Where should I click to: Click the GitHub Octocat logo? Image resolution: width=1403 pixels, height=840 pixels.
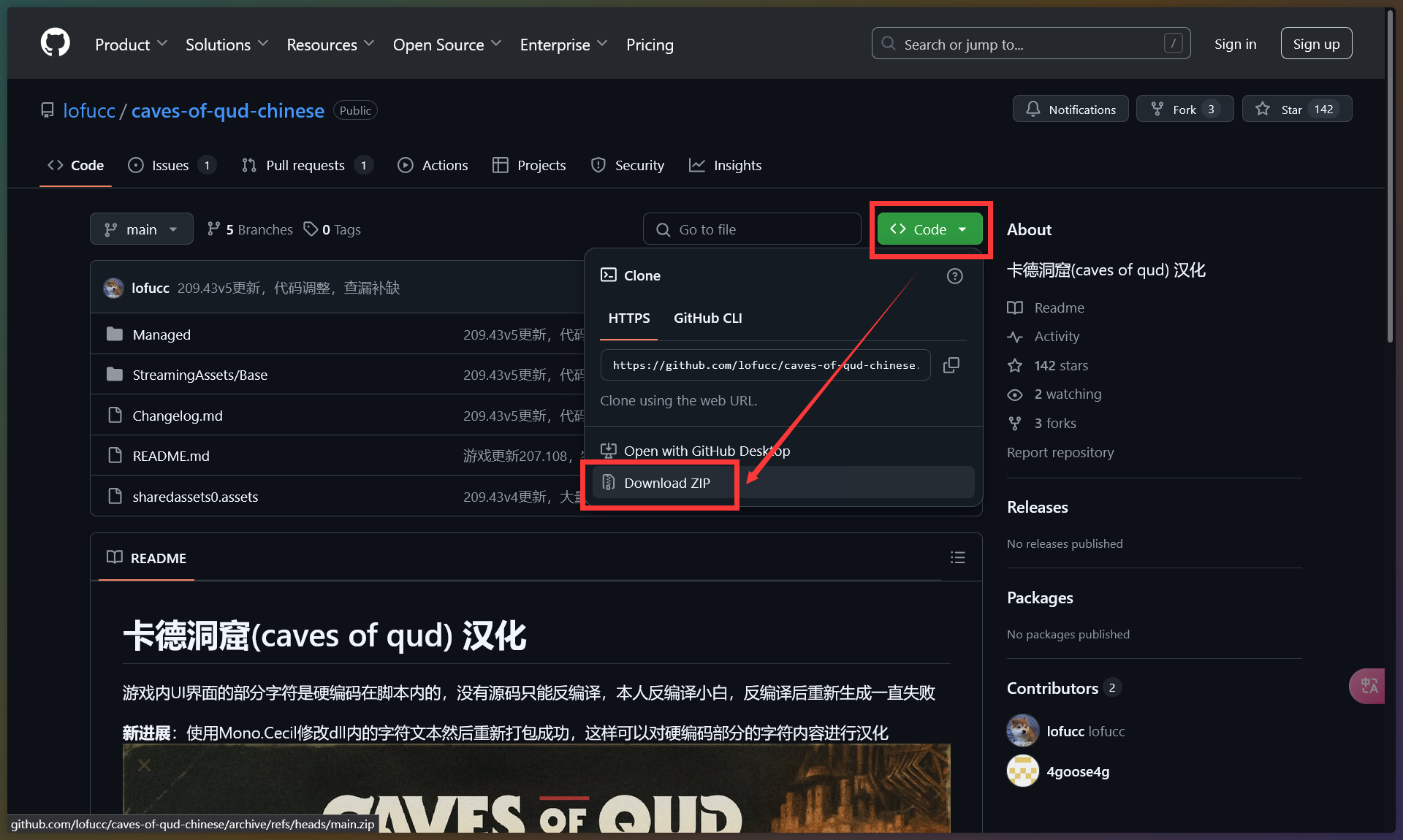tap(56, 43)
